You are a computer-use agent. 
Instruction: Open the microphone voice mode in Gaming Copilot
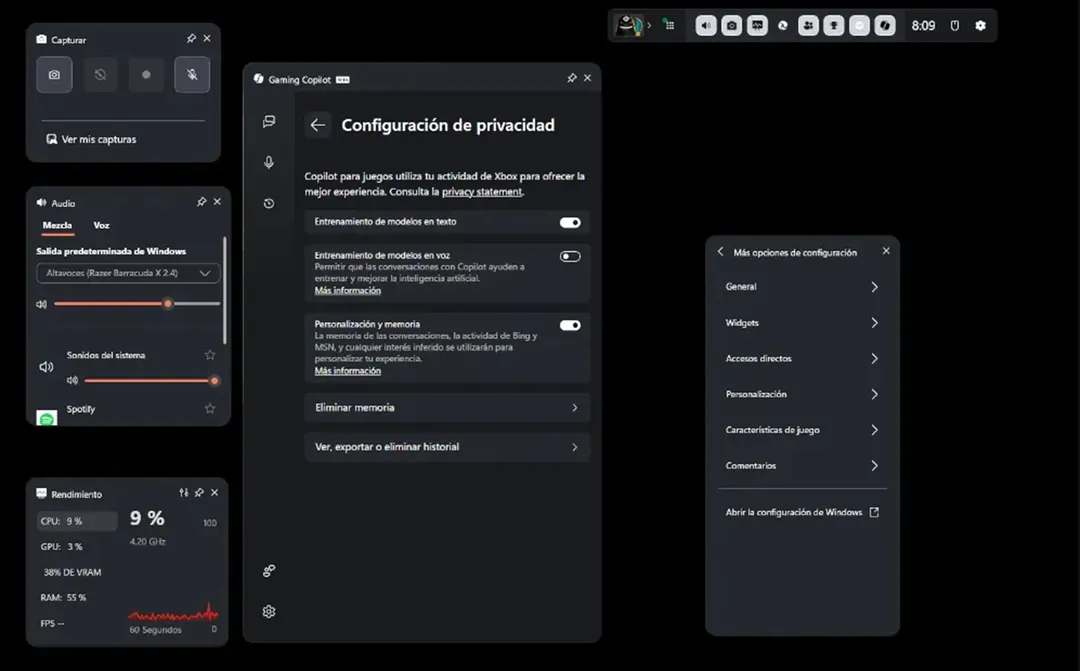click(269, 162)
